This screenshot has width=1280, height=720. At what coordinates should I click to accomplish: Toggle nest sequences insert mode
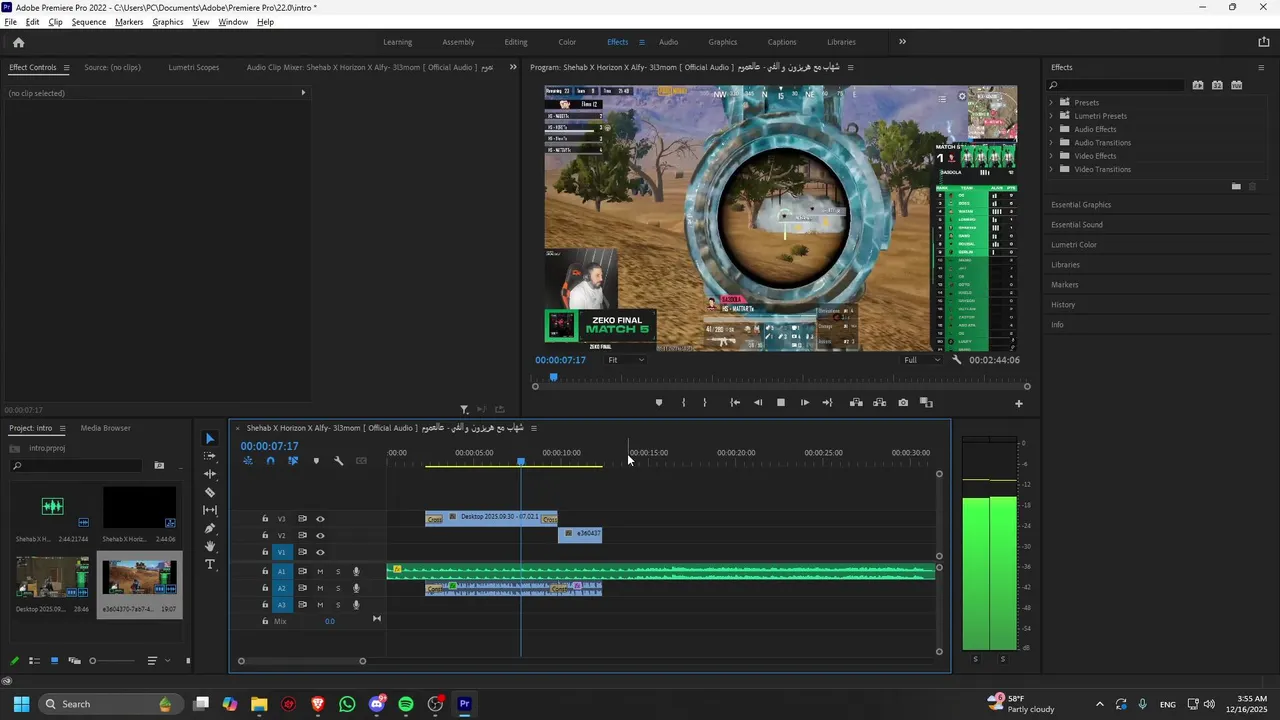coord(247,461)
